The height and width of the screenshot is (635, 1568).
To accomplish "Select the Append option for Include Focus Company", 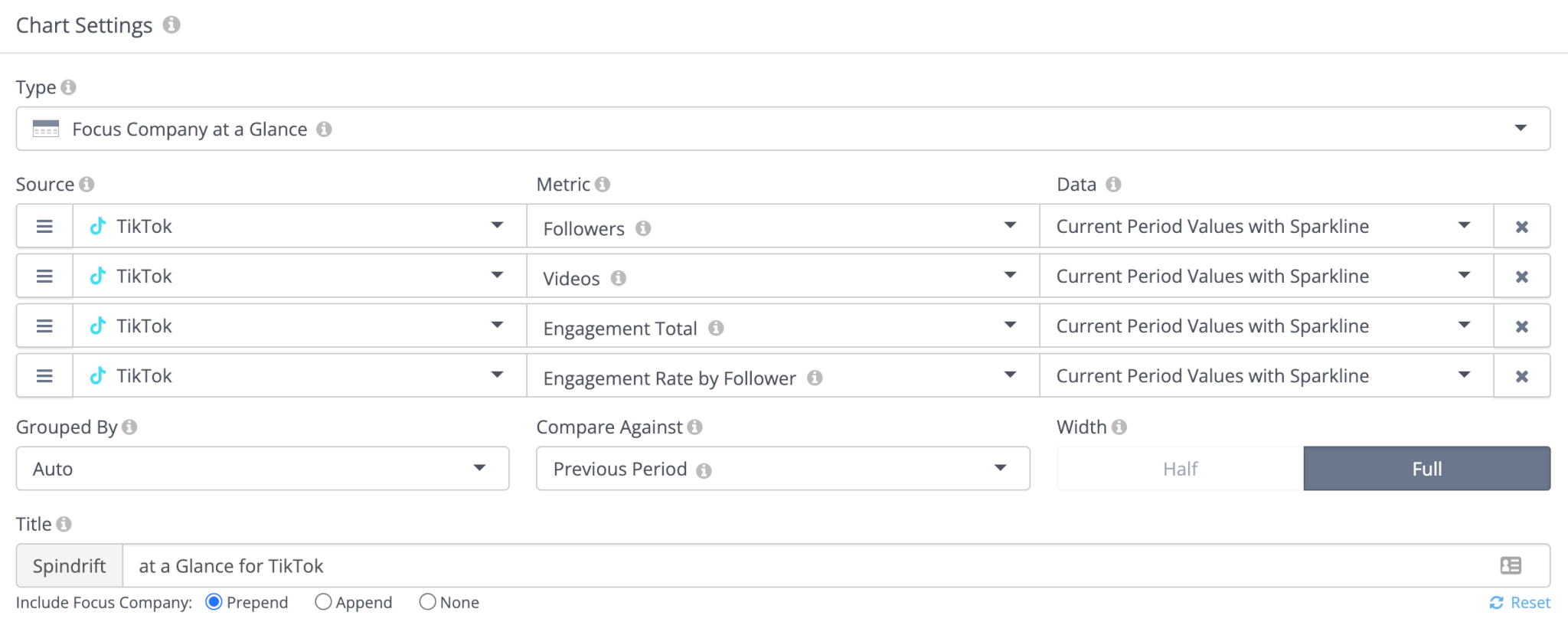I will [x=322, y=601].
